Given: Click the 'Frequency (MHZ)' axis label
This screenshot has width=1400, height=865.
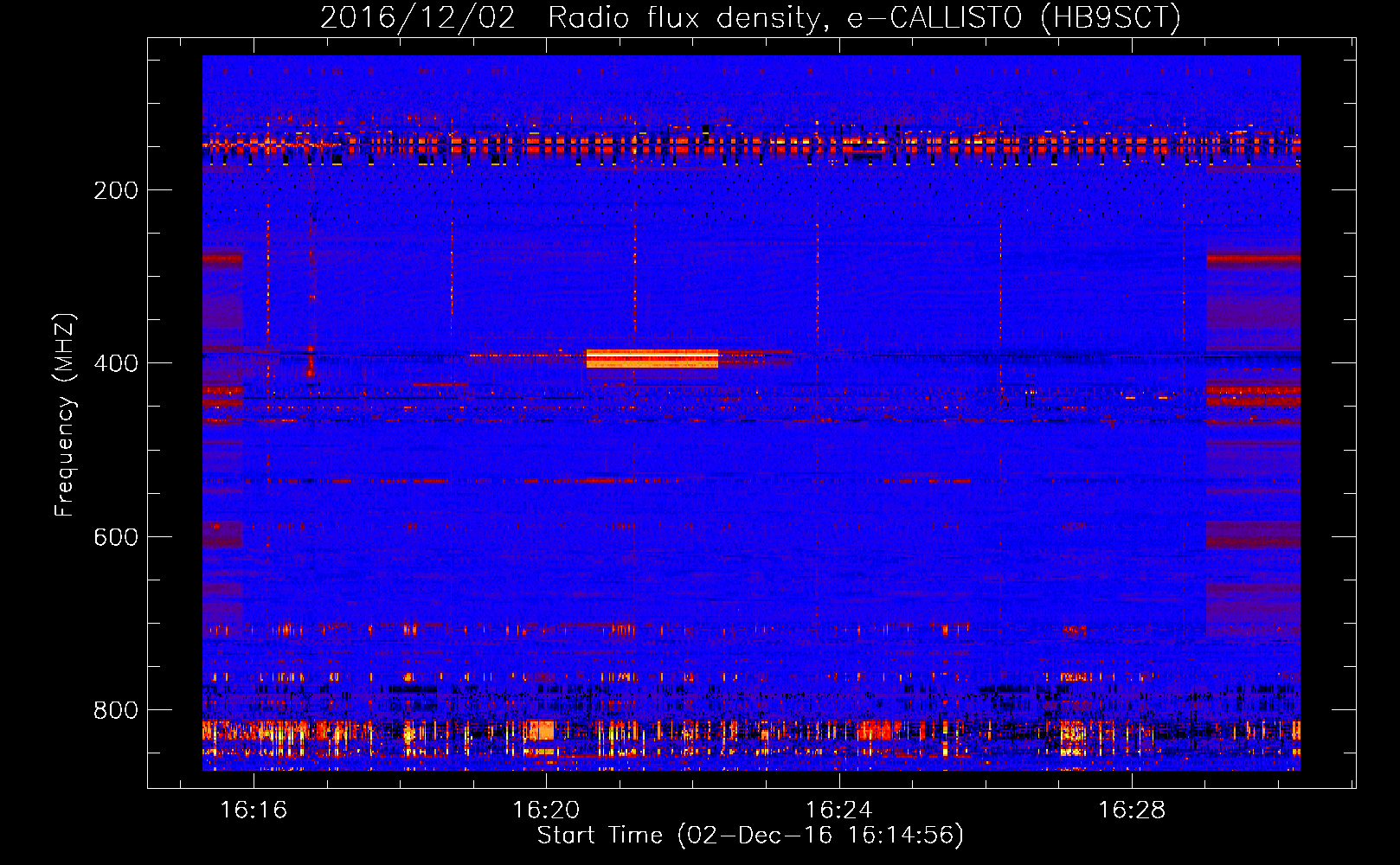Looking at the screenshot, I should pyautogui.click(x=65, y=414).
